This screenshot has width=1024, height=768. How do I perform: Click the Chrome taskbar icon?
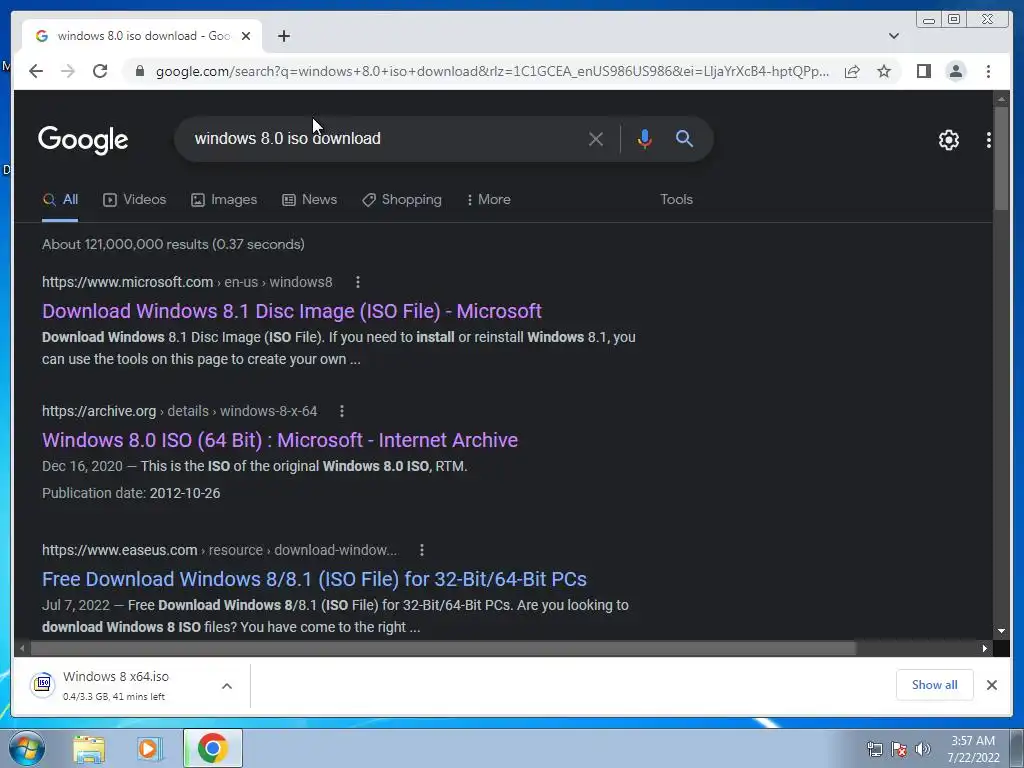pyautogui.click(x=213, y=748)
